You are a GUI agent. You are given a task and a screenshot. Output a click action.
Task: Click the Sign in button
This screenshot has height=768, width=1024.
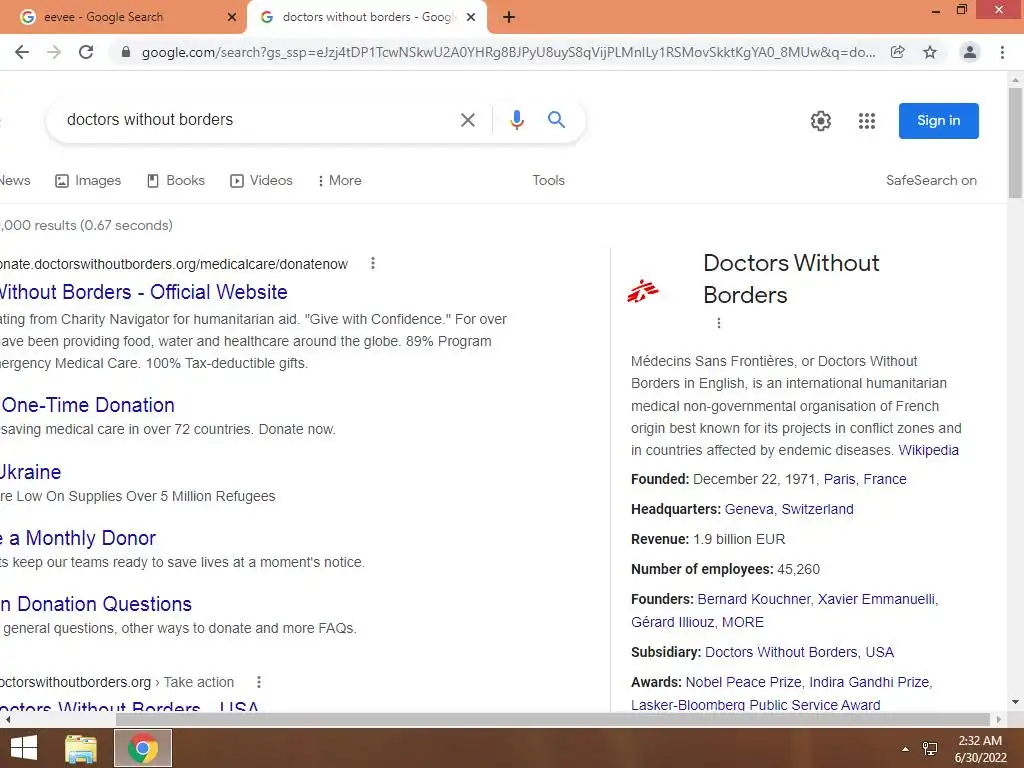938,121
